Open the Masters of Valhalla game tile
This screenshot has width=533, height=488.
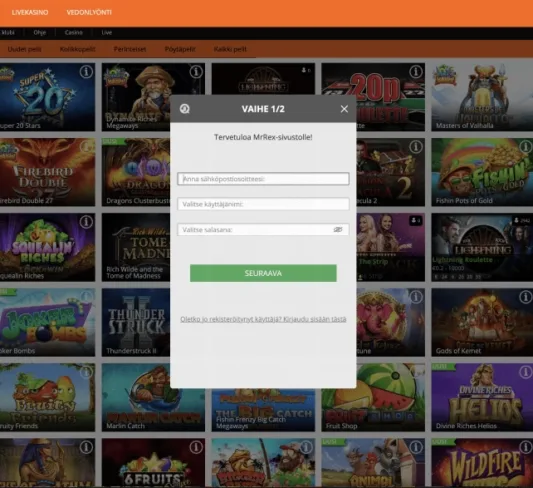(x=482, y=97)
